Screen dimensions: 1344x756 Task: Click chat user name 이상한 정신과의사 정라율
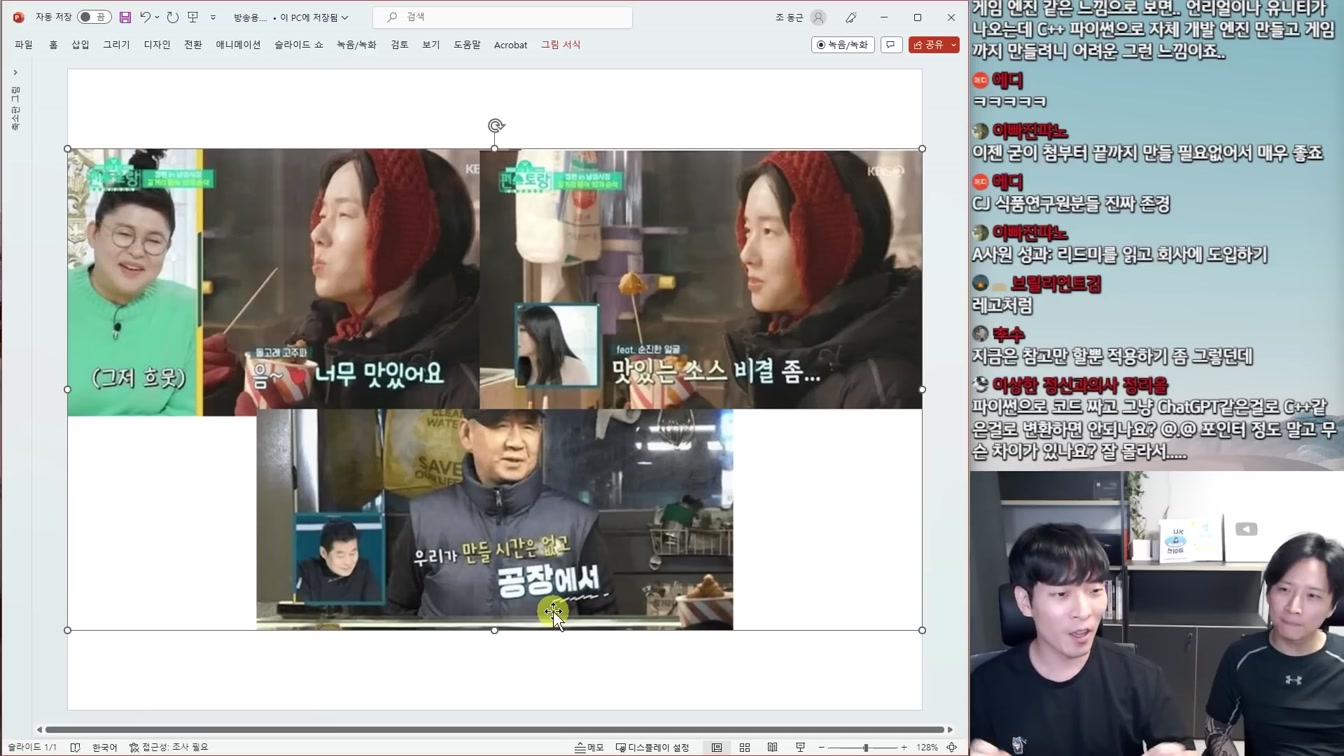[x=1080, y=385]
